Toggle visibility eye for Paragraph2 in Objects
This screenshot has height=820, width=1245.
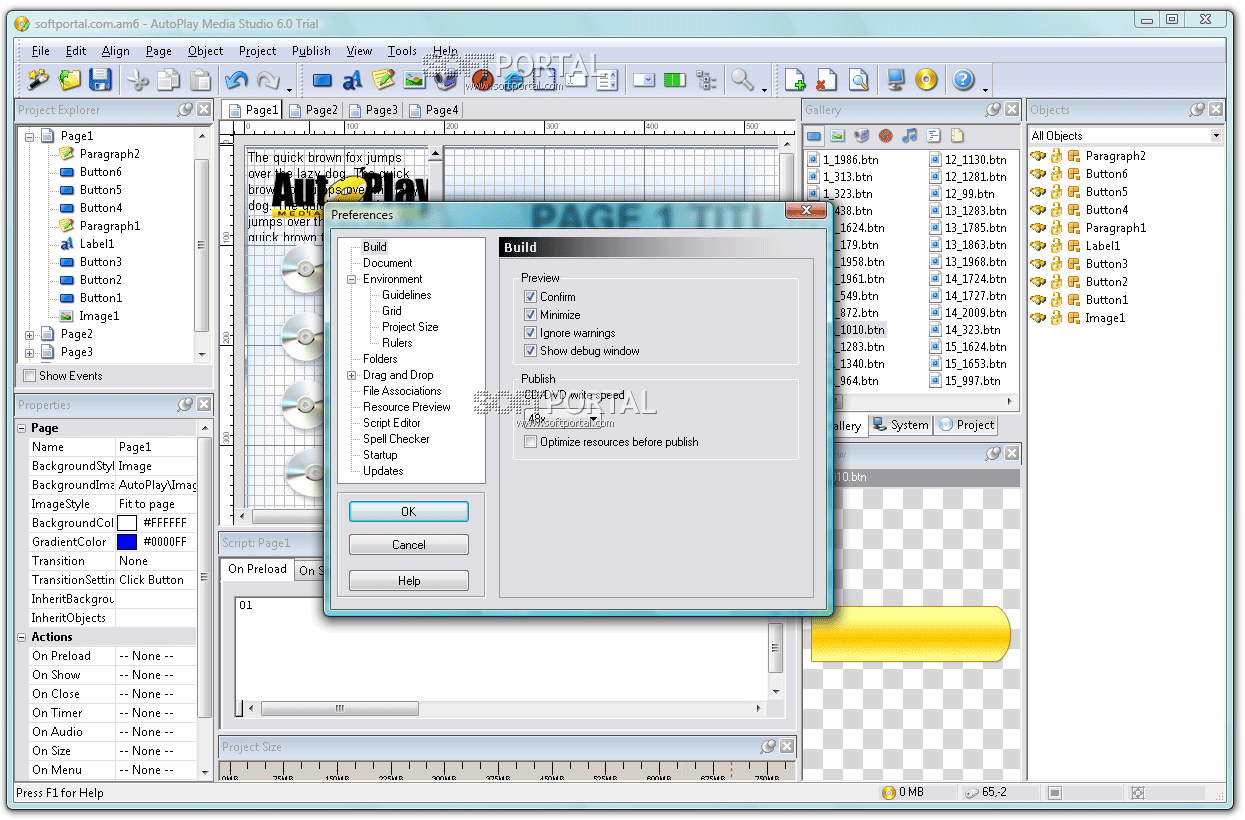pyautogui.click(x=1039, y=156)
